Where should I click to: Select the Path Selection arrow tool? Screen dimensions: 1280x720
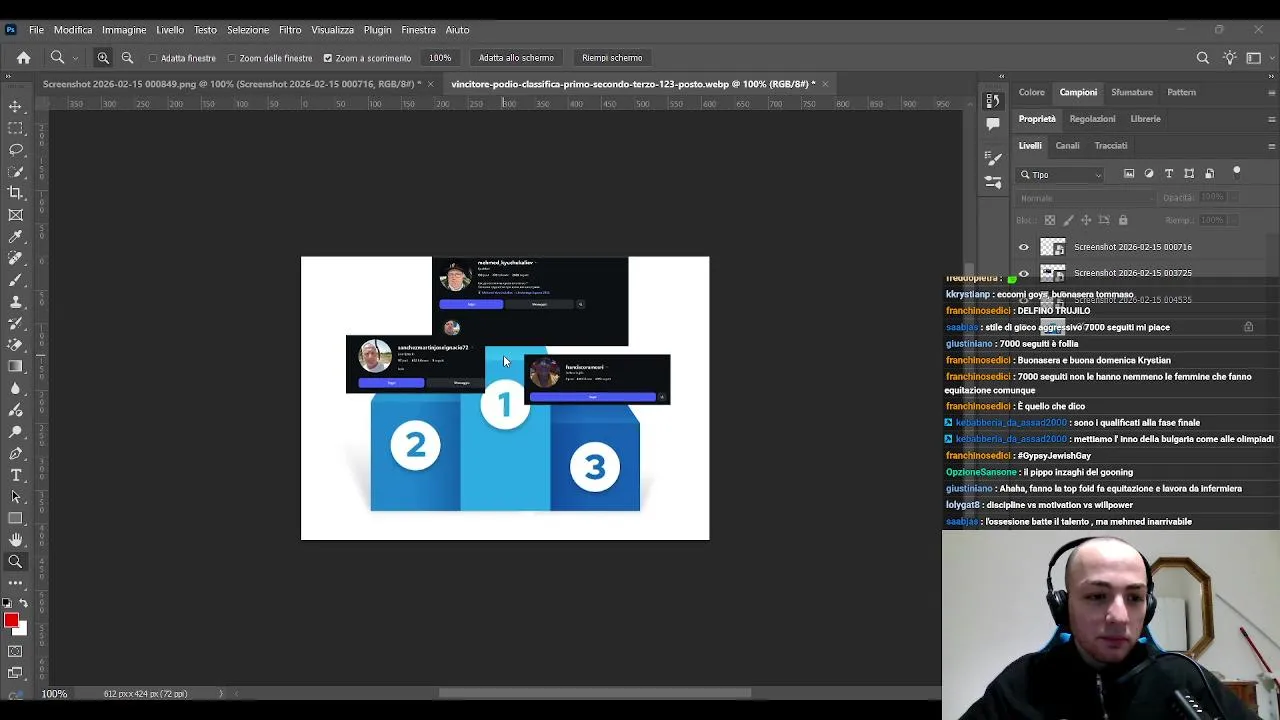[x=15, y=496]
